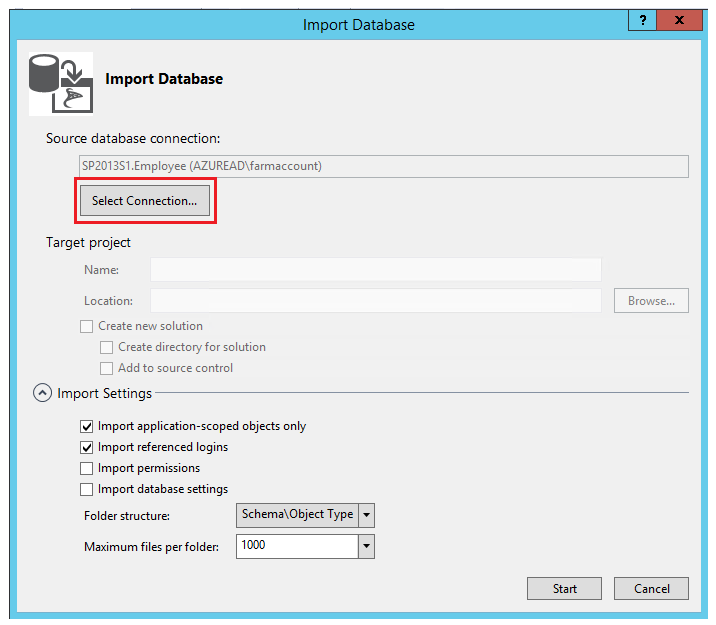Image resolution: width=716 pixels, height=625 pixels.
Task: Click the Cancel button
Action: (x=651, y=589)
